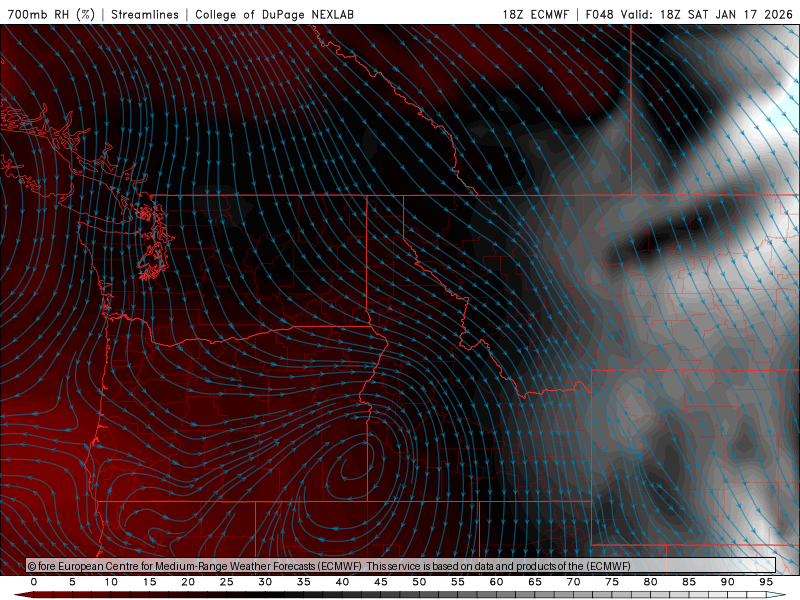Click the '80' value on color scale

pyautogui.click(x=651, y=582)
